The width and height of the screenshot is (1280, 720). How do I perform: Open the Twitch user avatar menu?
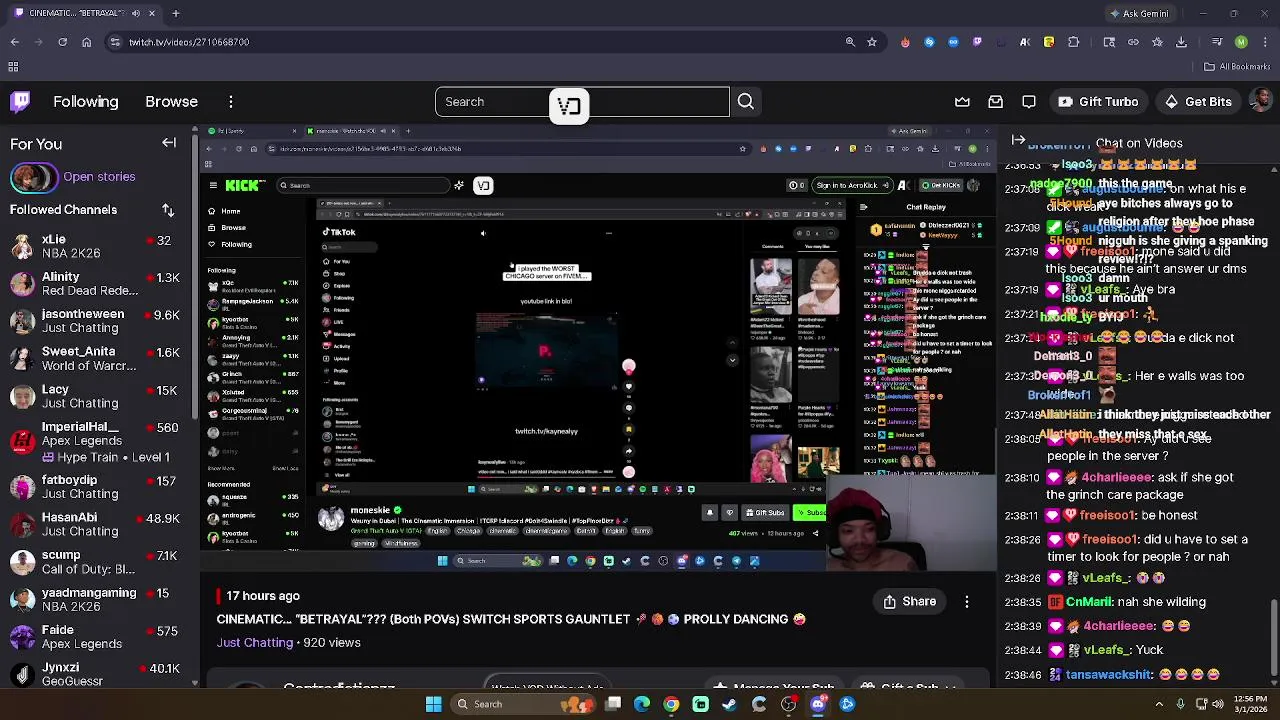coord(1261,101)
